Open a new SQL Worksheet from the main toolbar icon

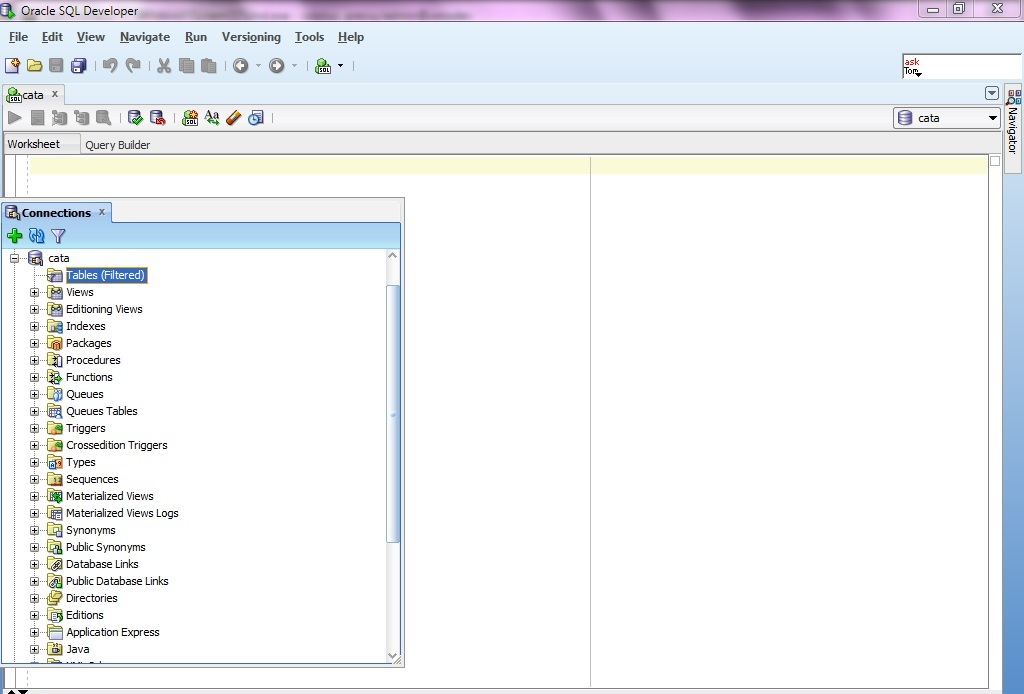(323, 65)
